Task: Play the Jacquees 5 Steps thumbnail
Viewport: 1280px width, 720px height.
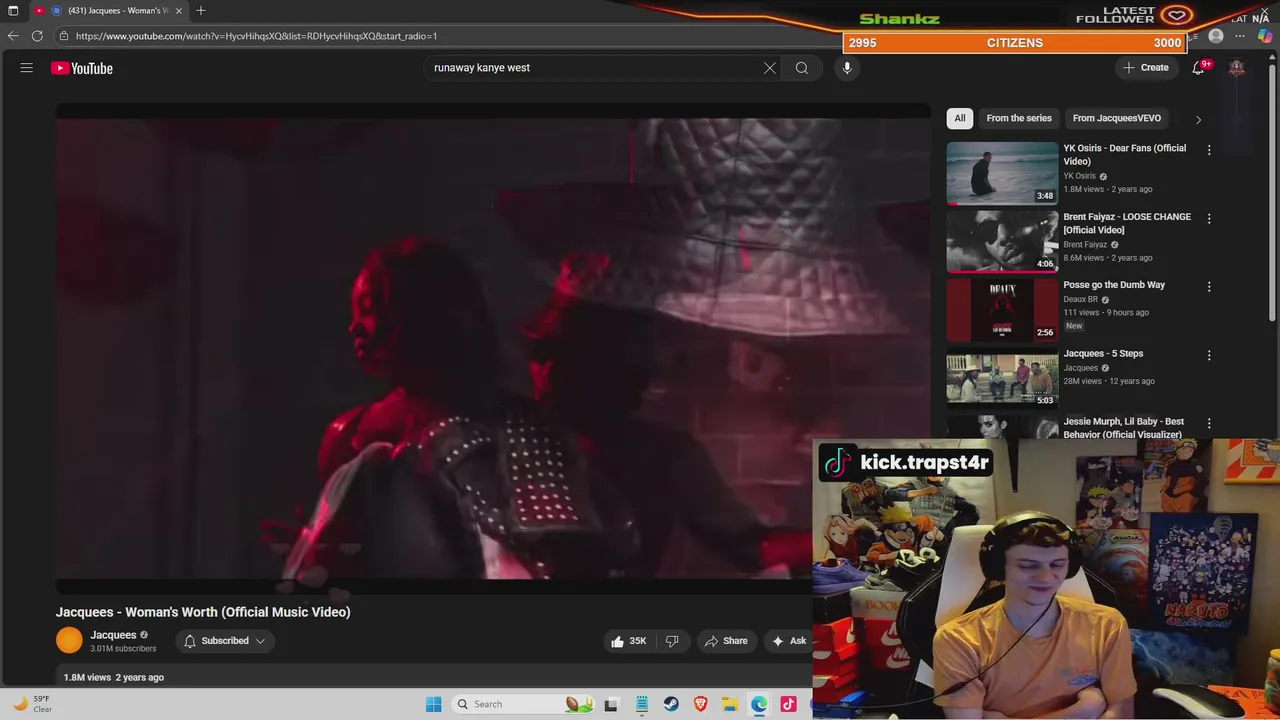Action: point(1002,378)
